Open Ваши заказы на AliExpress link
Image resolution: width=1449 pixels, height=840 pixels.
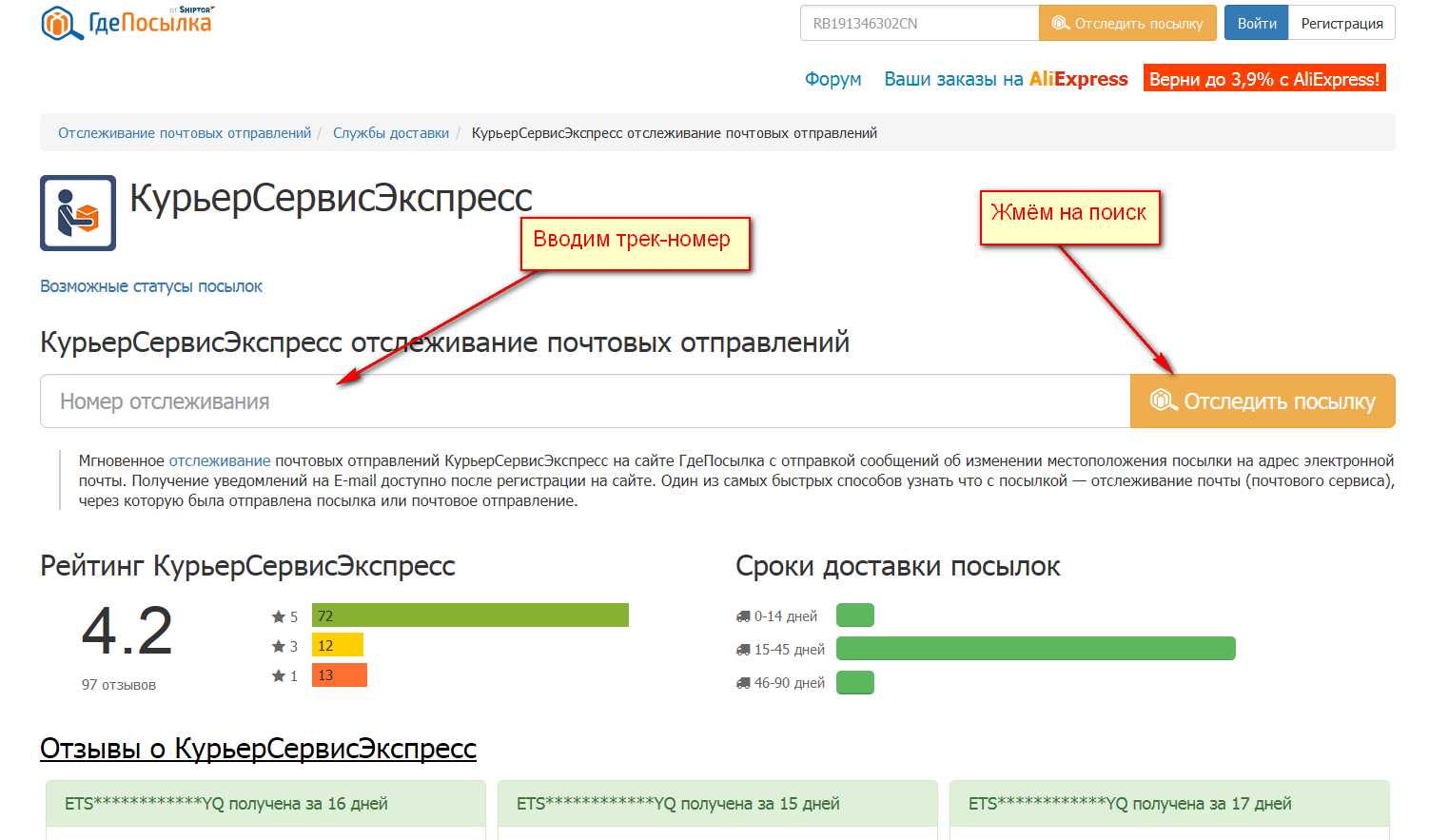point(1006,79)
